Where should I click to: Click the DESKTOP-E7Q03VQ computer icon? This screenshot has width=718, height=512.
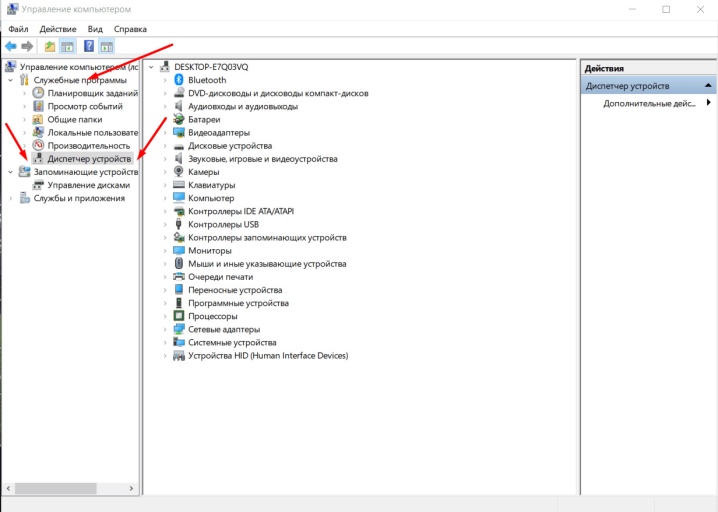point(165,67)
